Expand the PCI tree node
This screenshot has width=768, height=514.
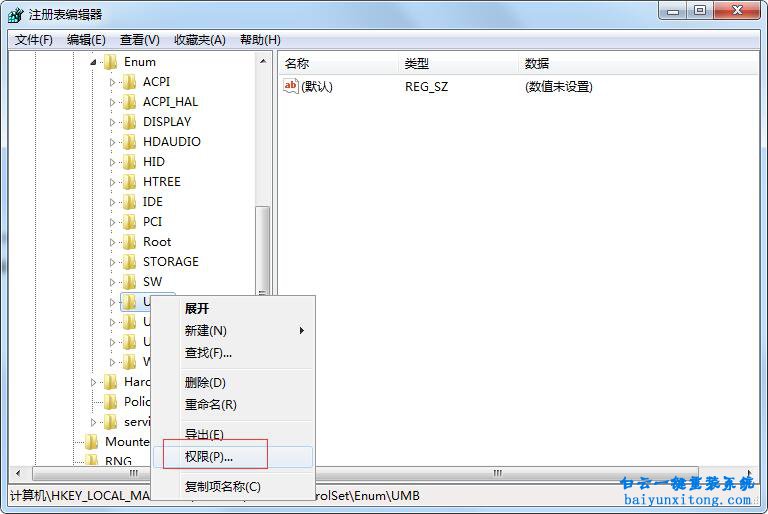pyautogui.click(x=112, y=222)
